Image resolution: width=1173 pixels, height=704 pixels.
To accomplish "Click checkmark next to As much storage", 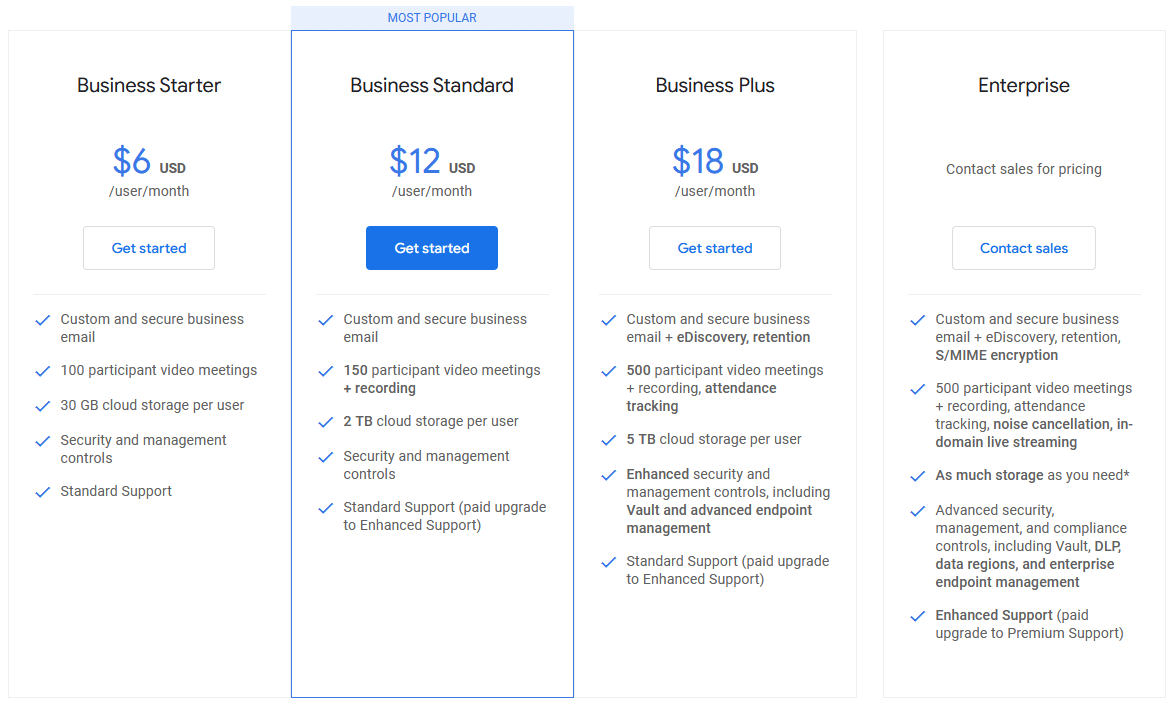I will (x=917, y=476).
